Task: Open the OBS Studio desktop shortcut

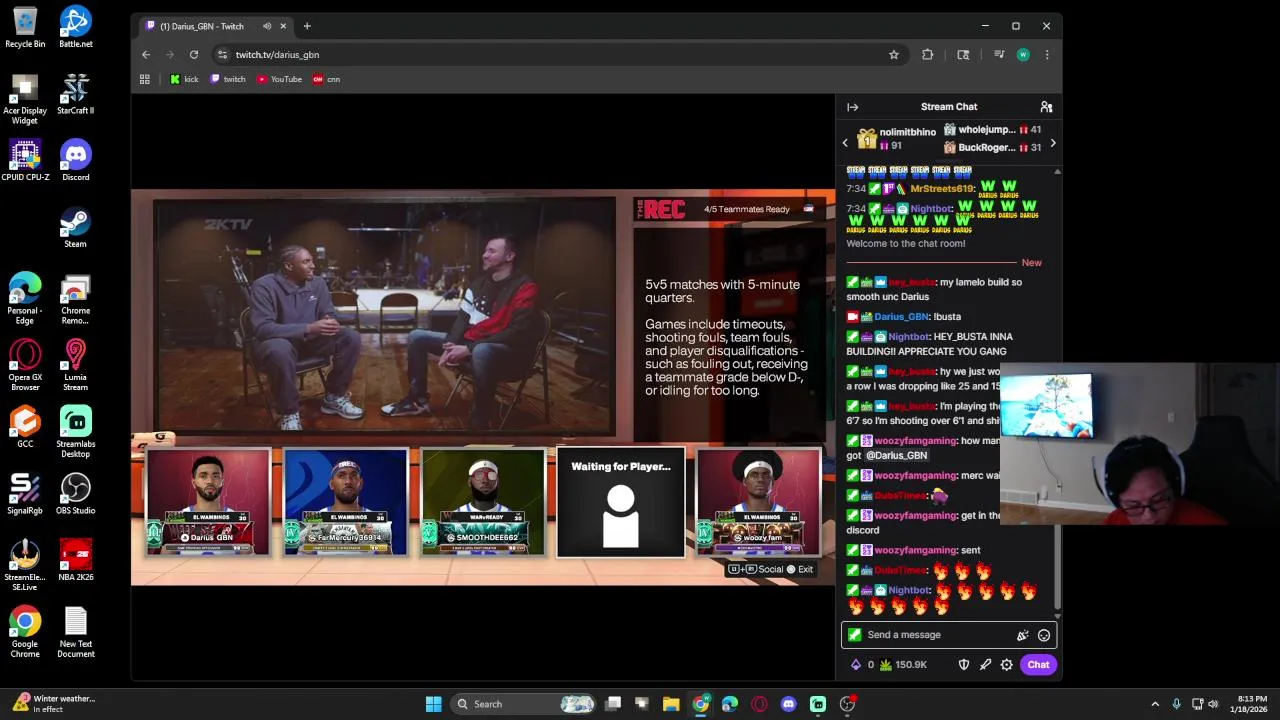Action: (75, 494)
